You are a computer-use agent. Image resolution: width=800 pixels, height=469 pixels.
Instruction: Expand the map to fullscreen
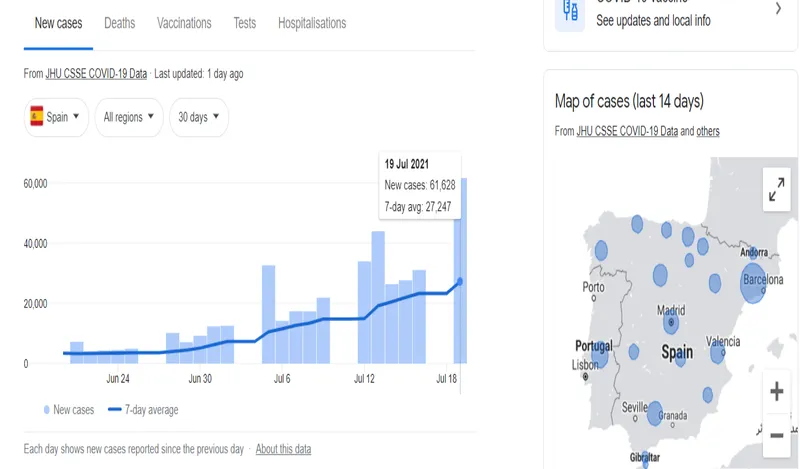coord(776,189)
